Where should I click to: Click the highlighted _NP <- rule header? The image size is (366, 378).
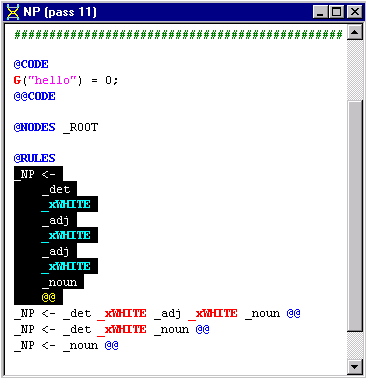point(38,174)
